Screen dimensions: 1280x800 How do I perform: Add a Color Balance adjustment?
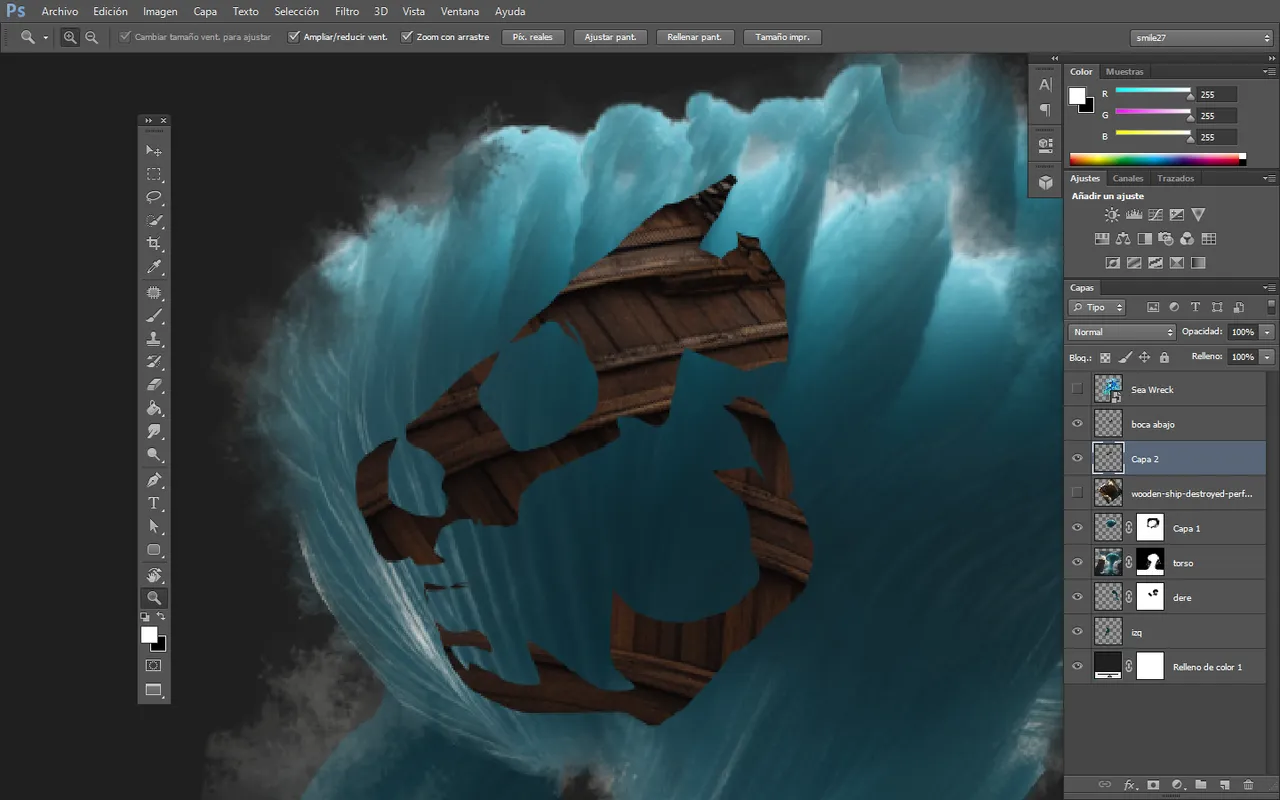(1123, 239)
